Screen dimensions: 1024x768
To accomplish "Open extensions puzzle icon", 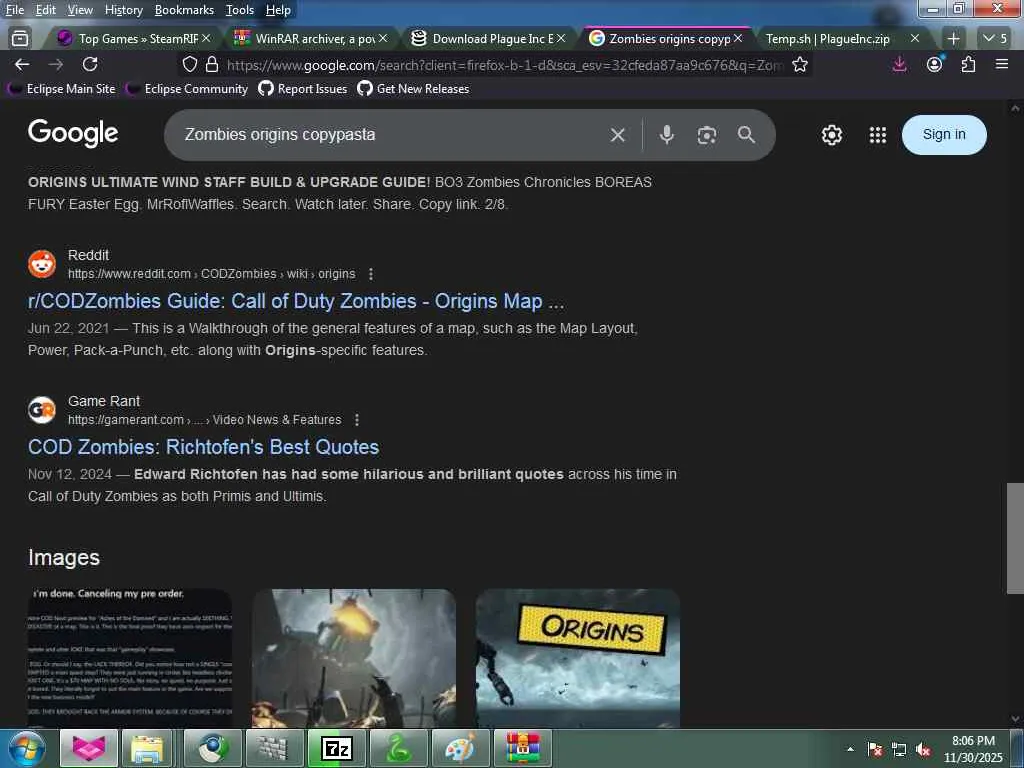I will point(968,64).
